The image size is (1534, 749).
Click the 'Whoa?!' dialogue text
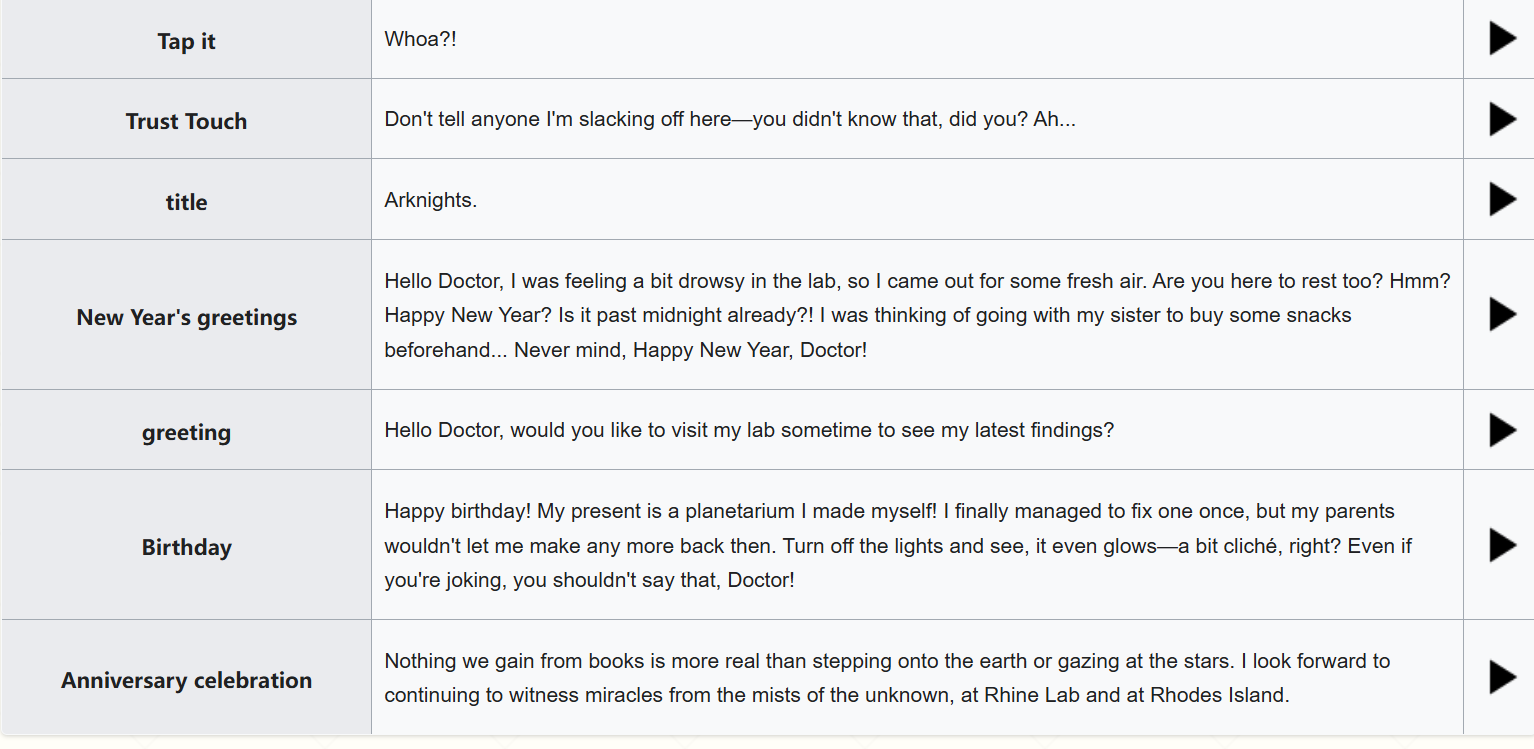[x=421, y=39]
